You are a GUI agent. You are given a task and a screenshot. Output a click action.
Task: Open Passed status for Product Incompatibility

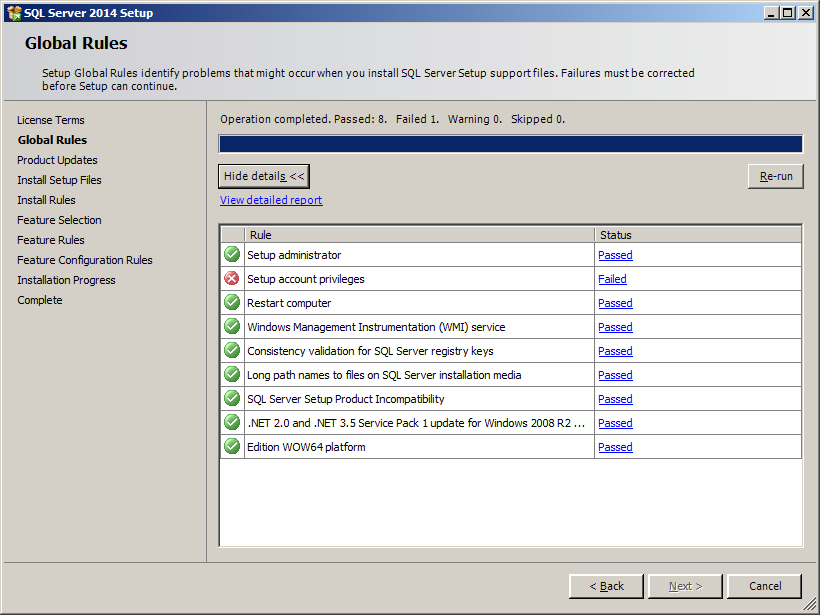pos(615,400)
